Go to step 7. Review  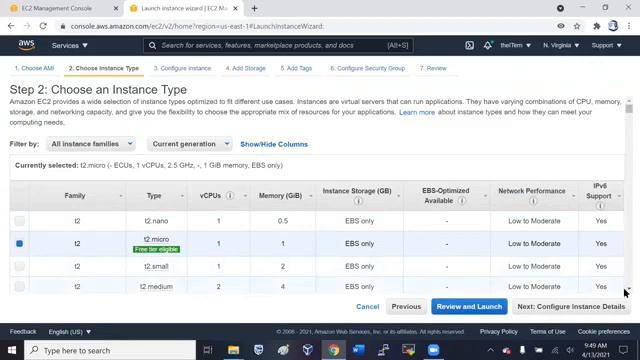click(x=433, y=68)
